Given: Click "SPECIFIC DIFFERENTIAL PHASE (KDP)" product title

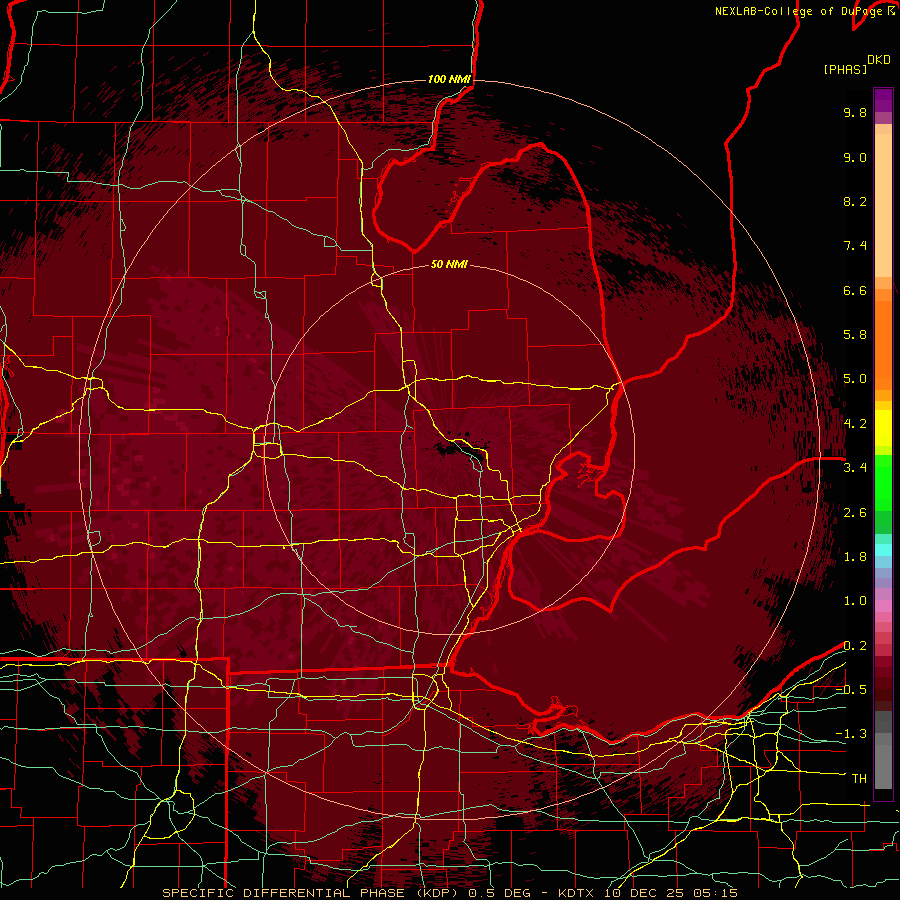Looking at the screenshot, I should (x=311, y=893).
